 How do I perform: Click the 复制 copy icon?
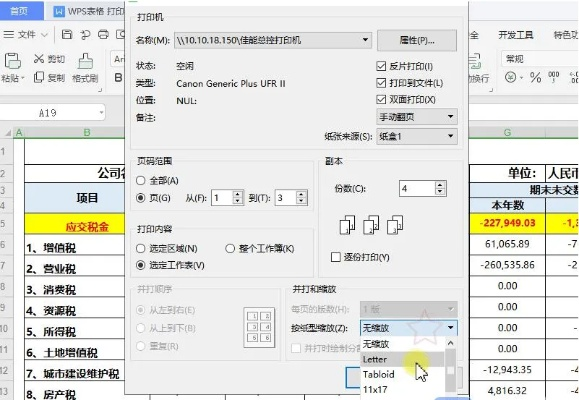click(x=39, y=77)
